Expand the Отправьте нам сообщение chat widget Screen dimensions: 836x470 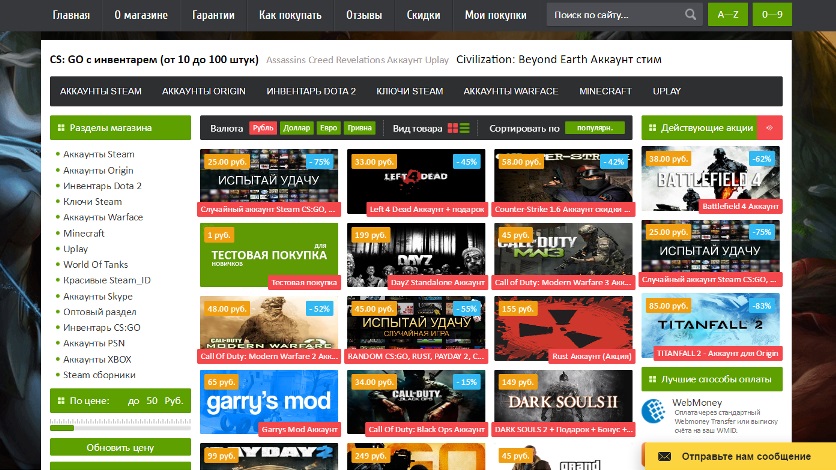coord(738,456)
